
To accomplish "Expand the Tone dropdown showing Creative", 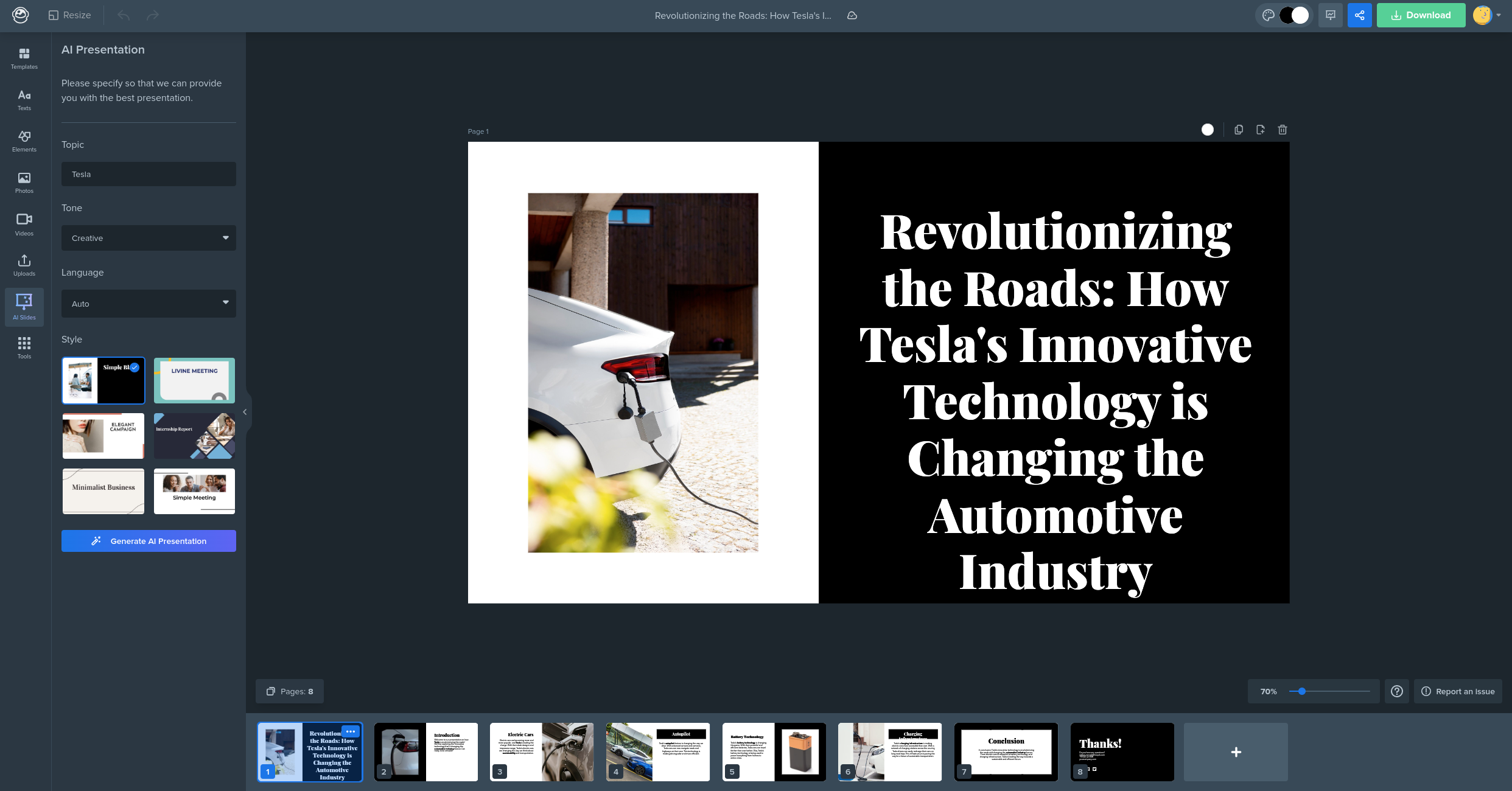I will pyautogui.click(x=149, y=238).
